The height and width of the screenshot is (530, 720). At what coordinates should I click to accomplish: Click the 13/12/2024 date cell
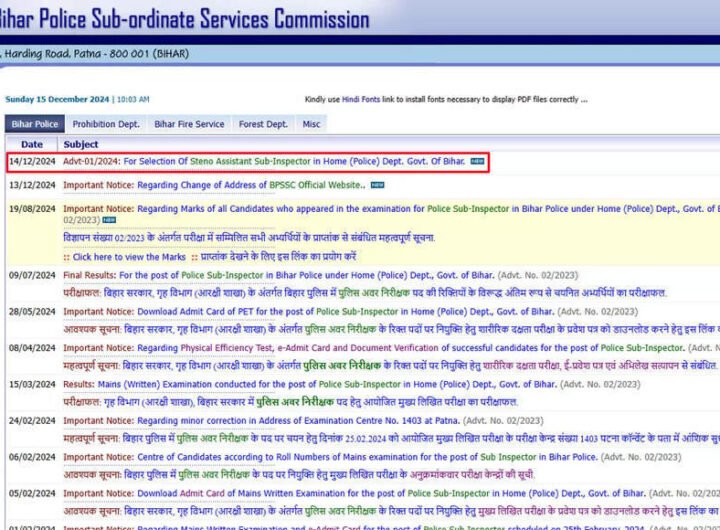click(x=32, y=185)
